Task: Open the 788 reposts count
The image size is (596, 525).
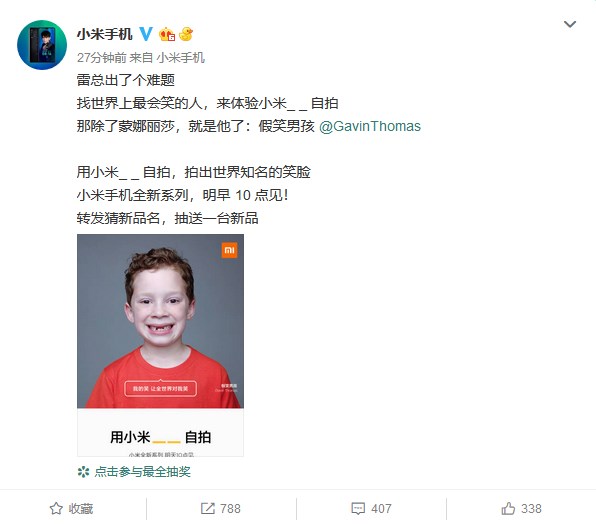Action: 230,509
